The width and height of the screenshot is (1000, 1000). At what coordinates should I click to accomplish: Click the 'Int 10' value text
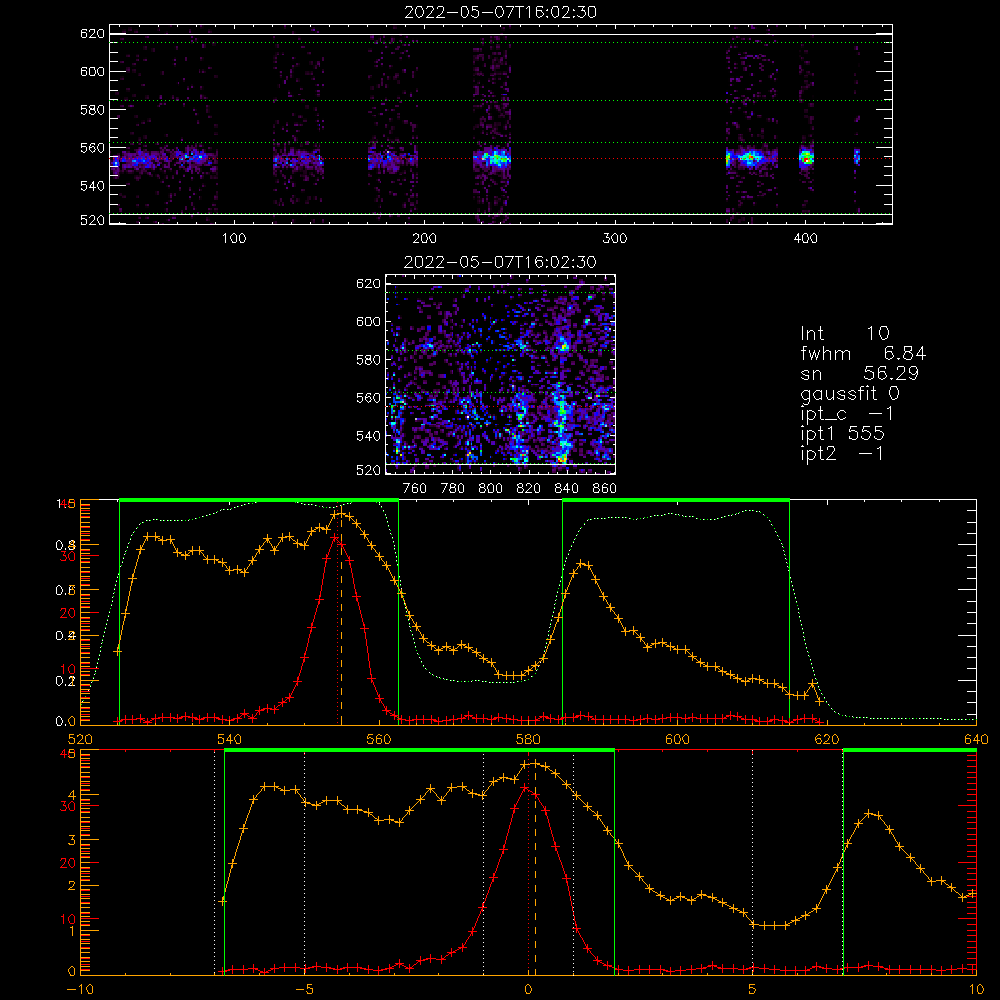(x=844, y=333)
